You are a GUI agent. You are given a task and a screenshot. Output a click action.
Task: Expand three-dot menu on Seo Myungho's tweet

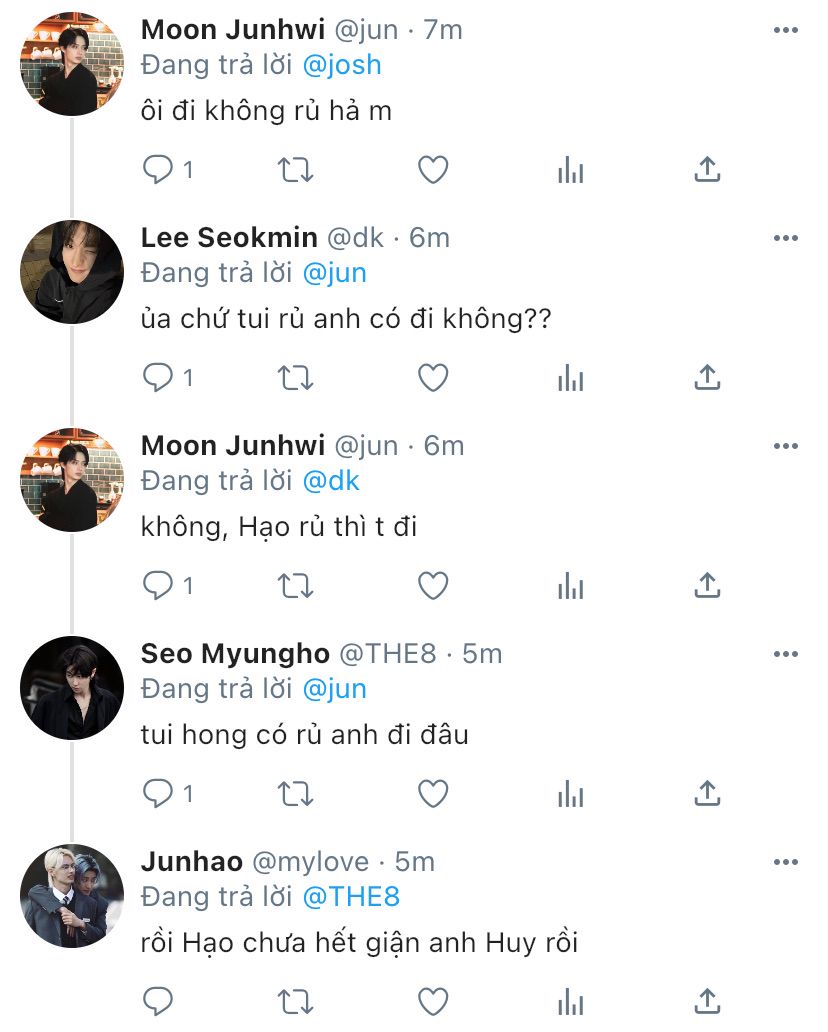(786, 654)
